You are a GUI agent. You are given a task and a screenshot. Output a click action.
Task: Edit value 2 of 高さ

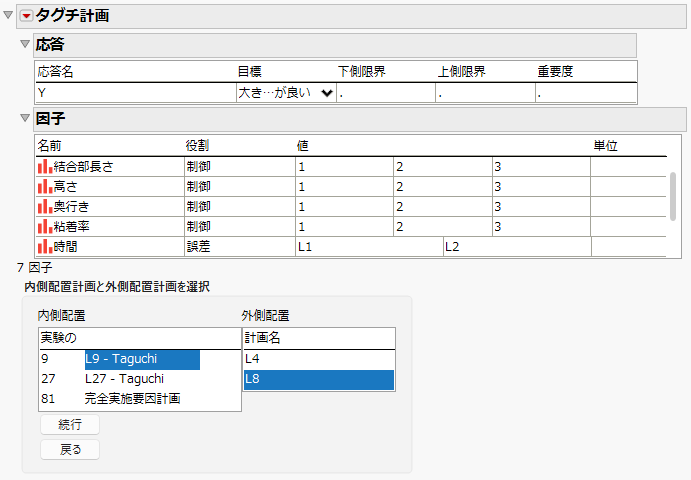(442, 186)
